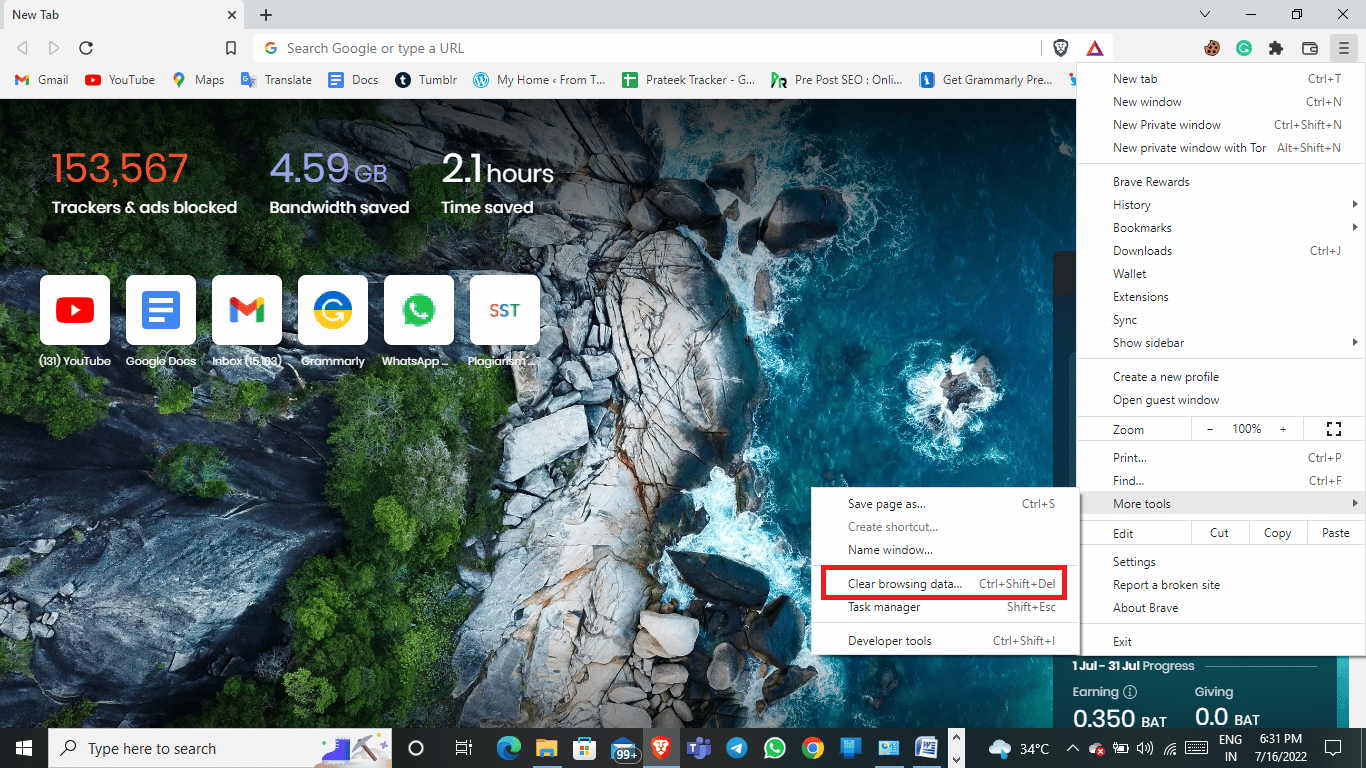Viewport: 1366px width, 768px height.
Task: Open the Translate bookmark
Action: tap(277, 80)
